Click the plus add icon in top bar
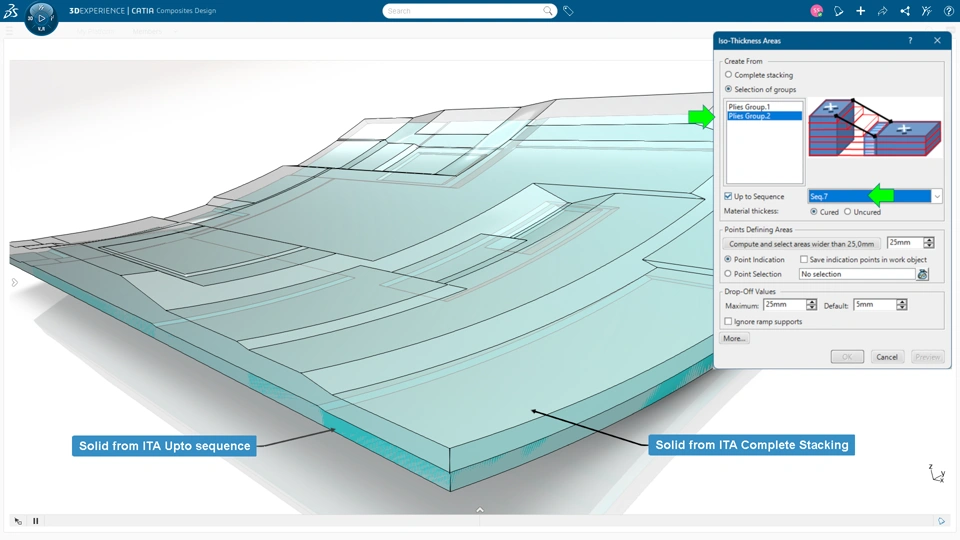The image size is (960, 540). [860, 11]
